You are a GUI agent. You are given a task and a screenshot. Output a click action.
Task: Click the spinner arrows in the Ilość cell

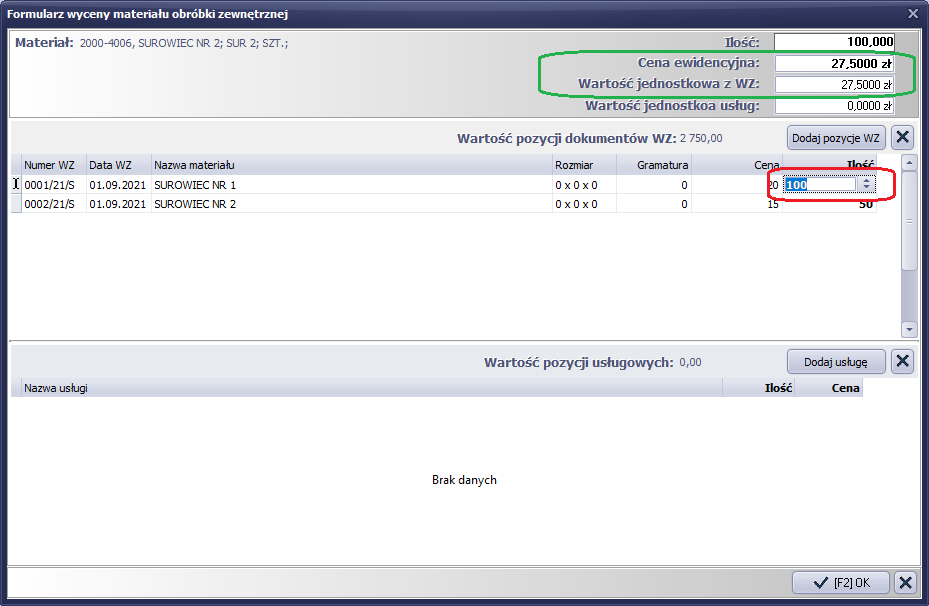[867, 185]
